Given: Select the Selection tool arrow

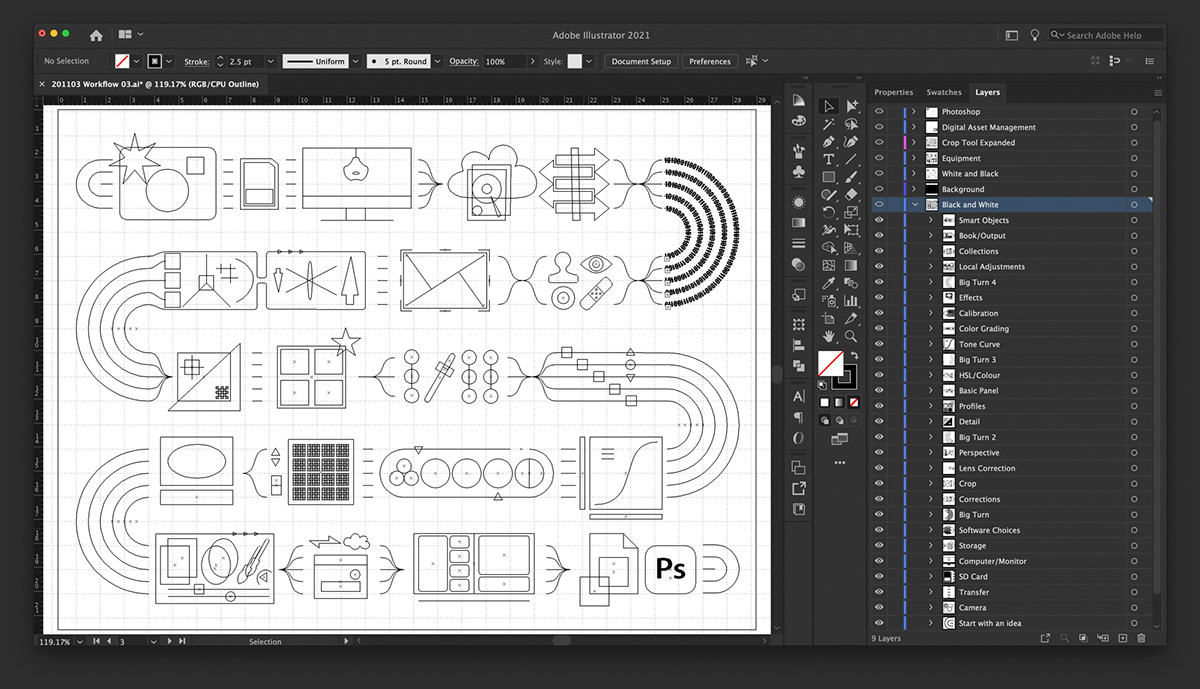Looking at the screenshot, I should (829, 106).
